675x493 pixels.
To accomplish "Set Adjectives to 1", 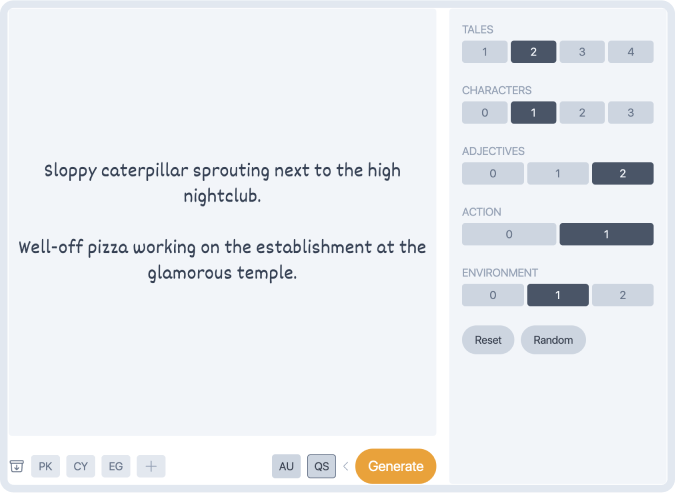I will pyautogui.click(x=558, y=174).
